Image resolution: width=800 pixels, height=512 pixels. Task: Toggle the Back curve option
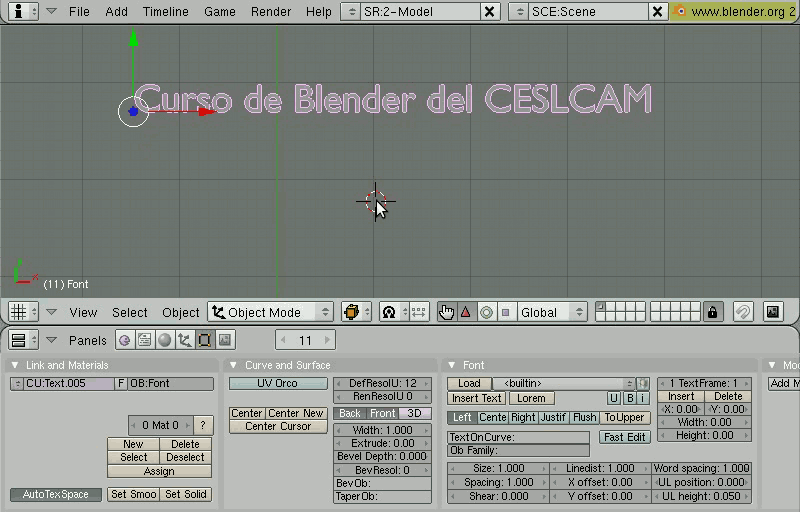pyautogui.click(x=349, y=414)
